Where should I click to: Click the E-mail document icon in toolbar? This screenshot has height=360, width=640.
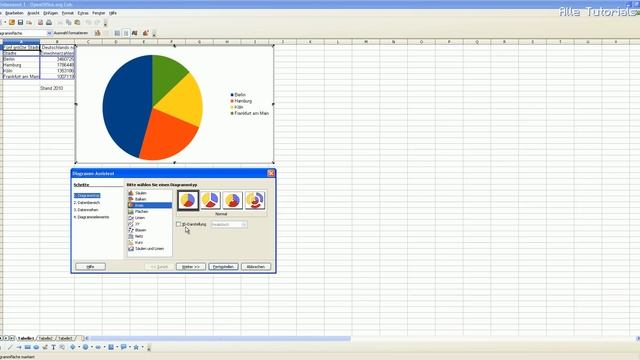coord(29,22)
